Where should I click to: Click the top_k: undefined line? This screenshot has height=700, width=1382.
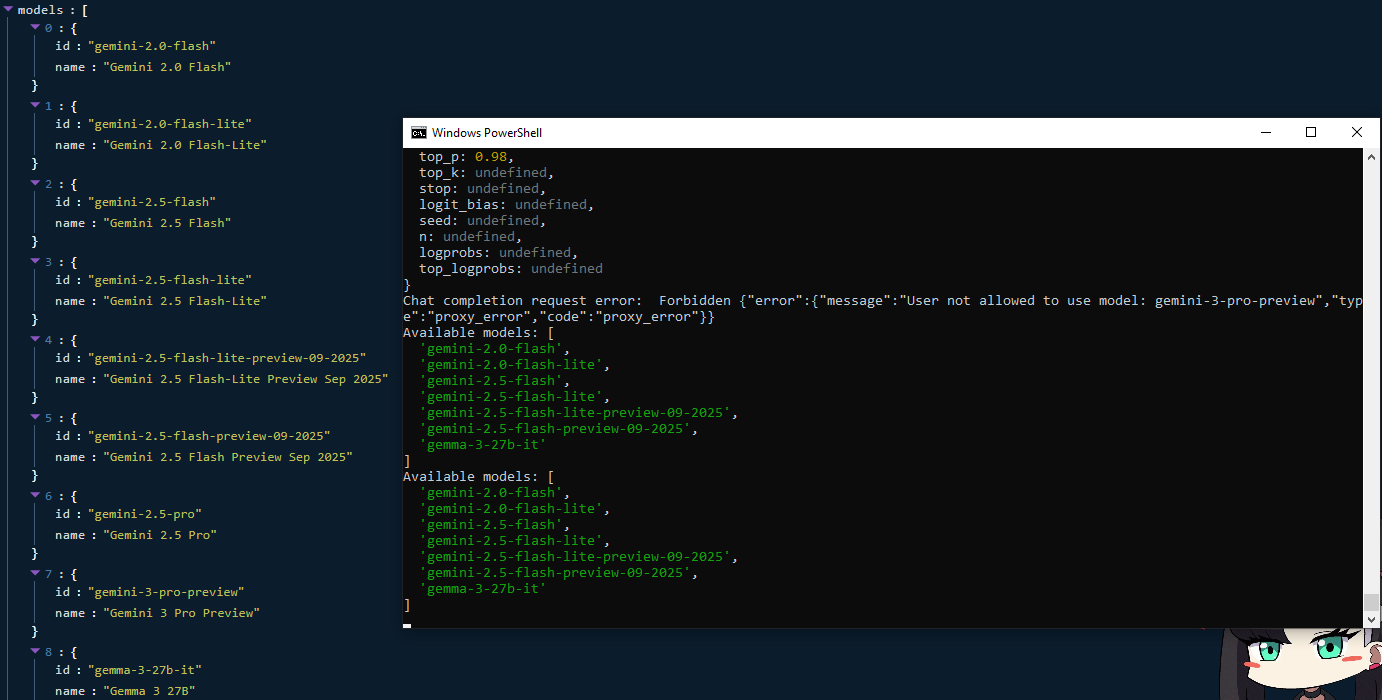point(487,173)
